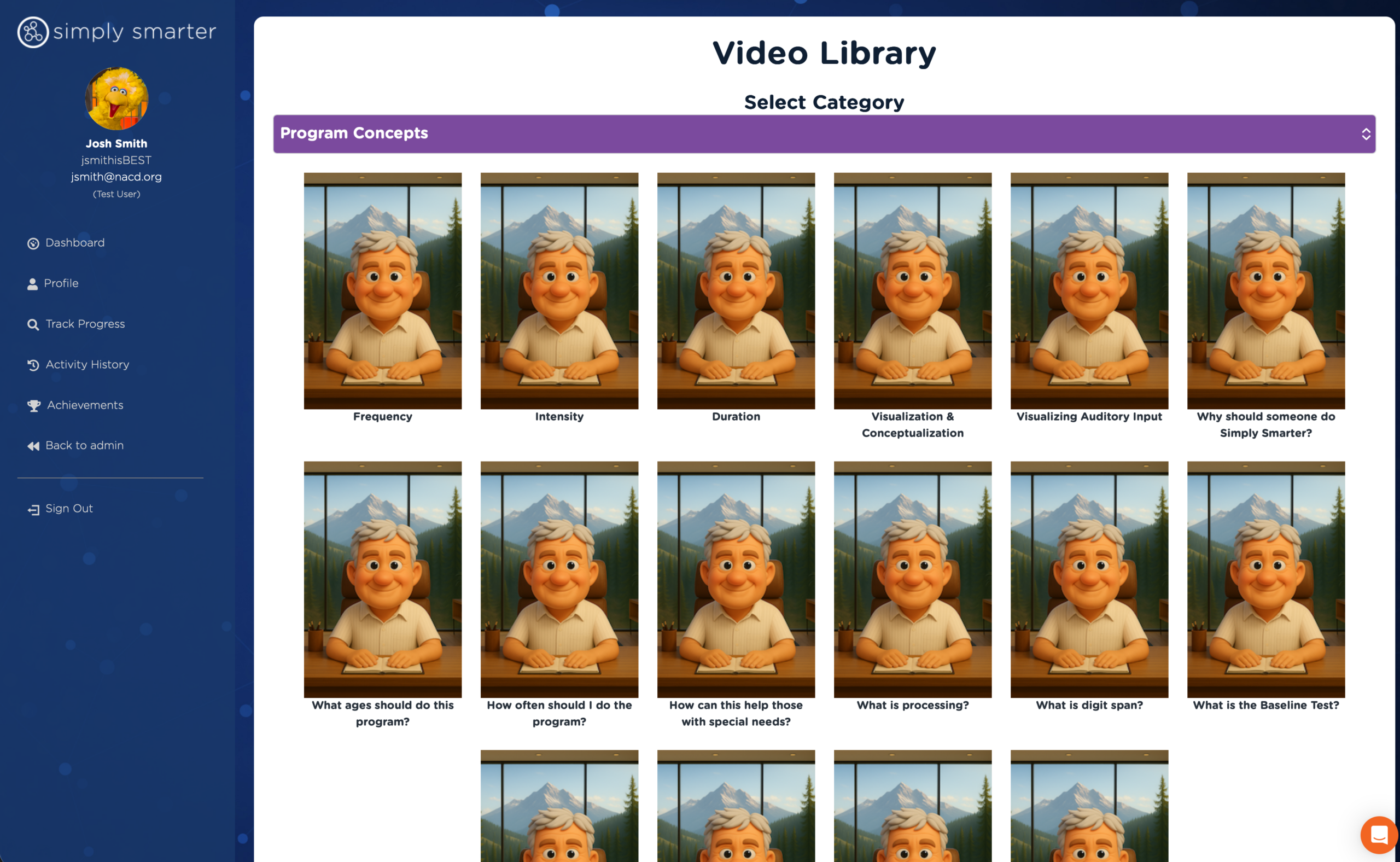Viewport: 1400px width, 862px height.
Task: Open the What is the Baseline Test video
Action: click(x=1265, y=579)
